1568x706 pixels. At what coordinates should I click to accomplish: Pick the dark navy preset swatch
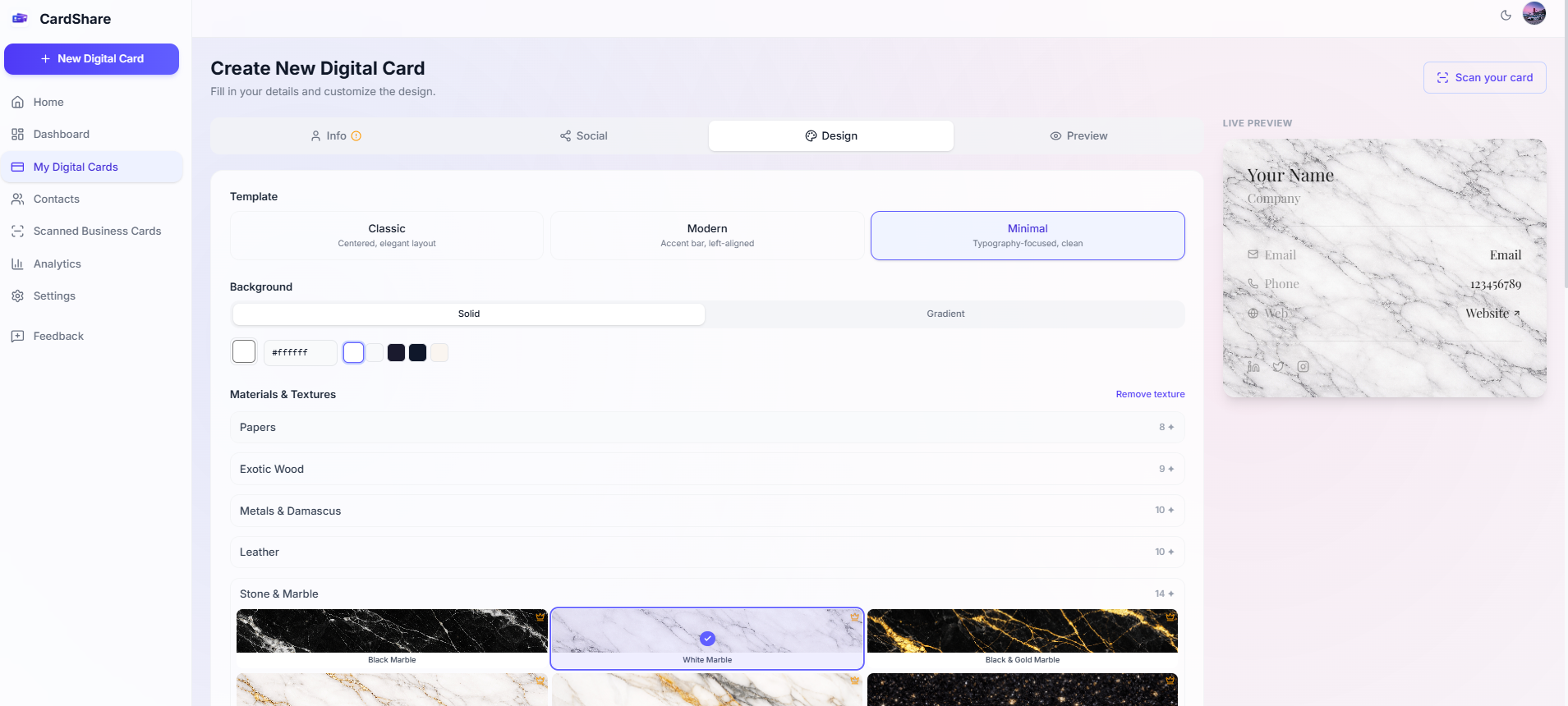pyautogui.click(x=417, y=352)
